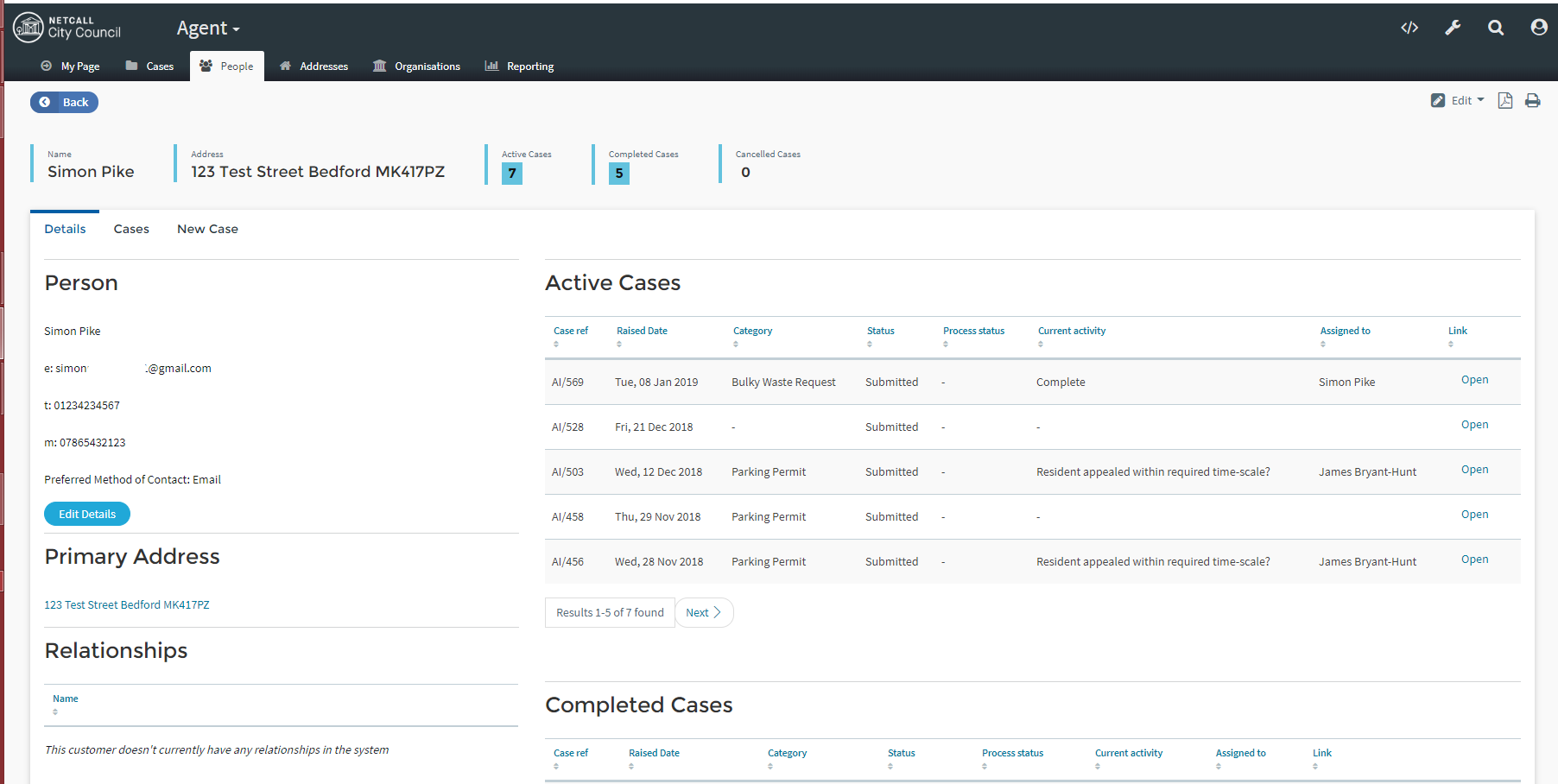The height and width of the screenshot is (784, 1558).
Task: Open the Cases navigation item
Action: [149, 66]
